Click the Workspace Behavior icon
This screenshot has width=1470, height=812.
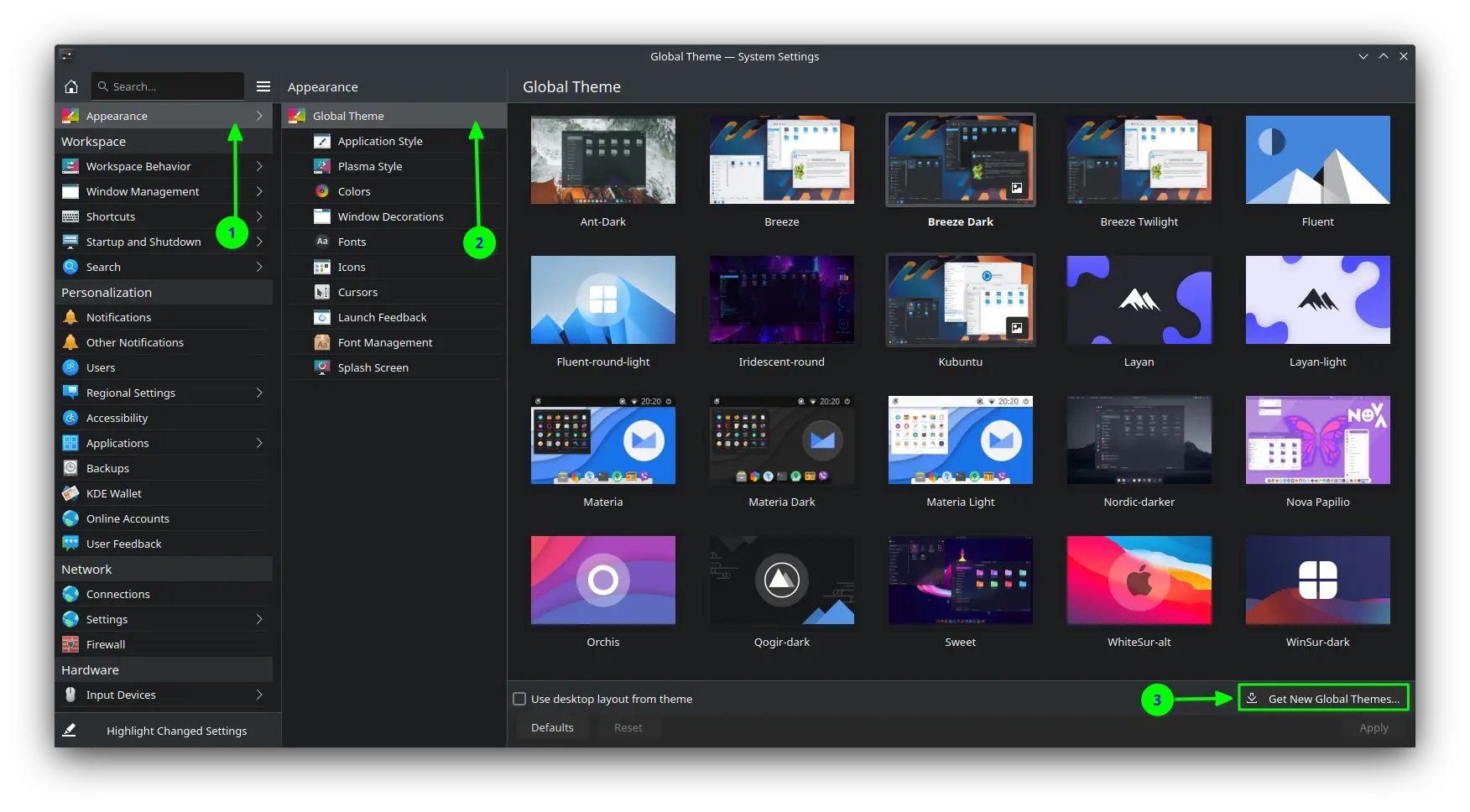pyautogui.click(x=70, y=166)
